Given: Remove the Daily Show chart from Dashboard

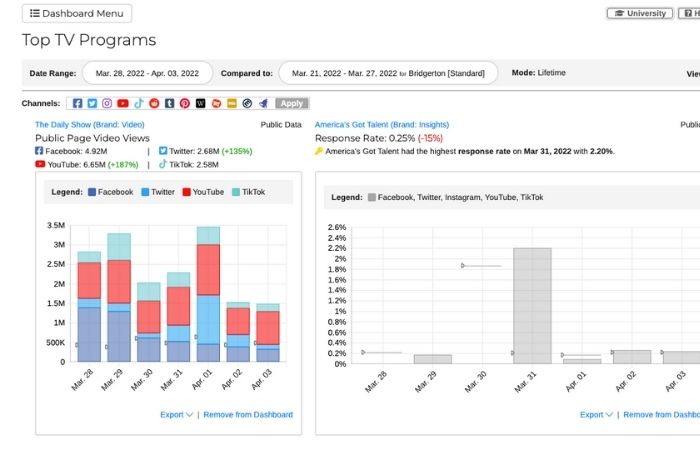Looking at the screenshot, I should click(248, 414).
